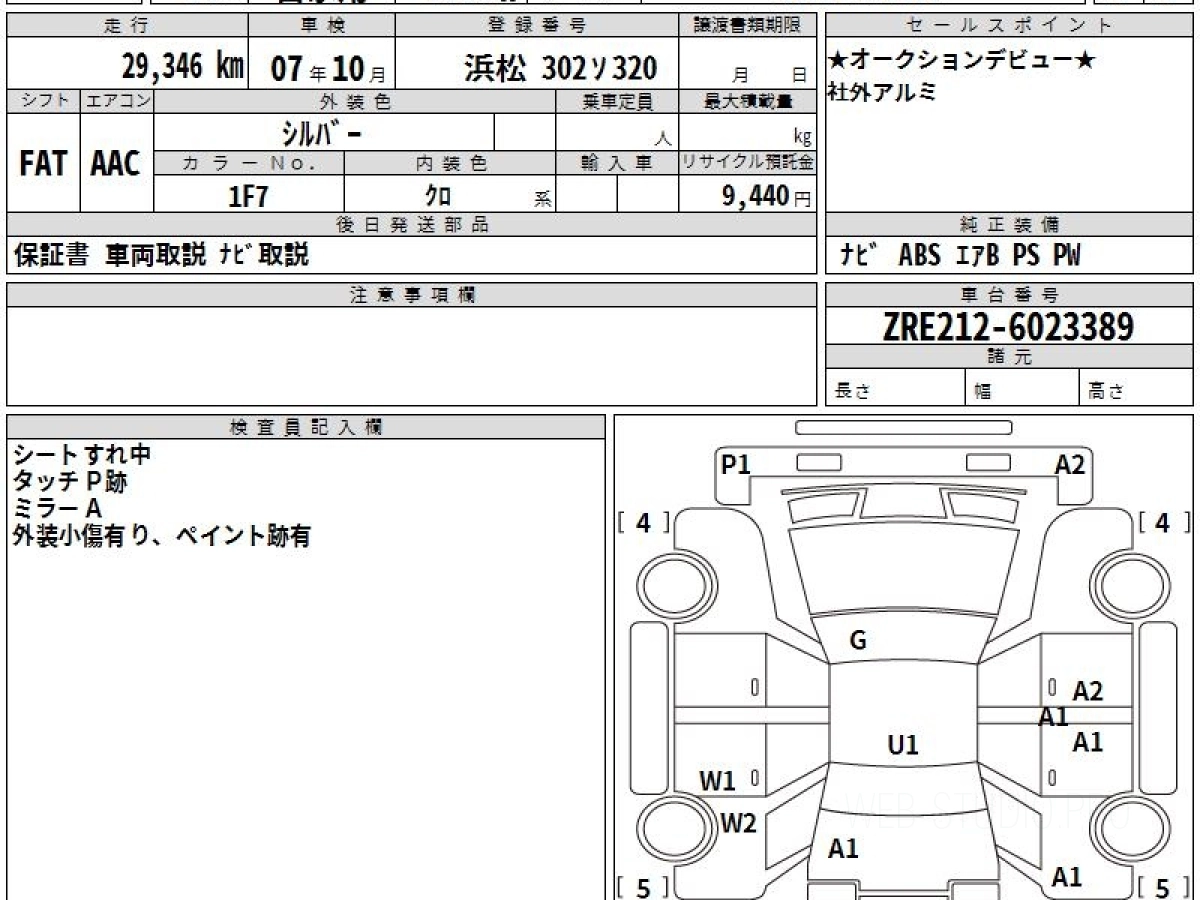1200x900 pixels.
Task: Select exterior color シルバー
Action: point(322,132)
